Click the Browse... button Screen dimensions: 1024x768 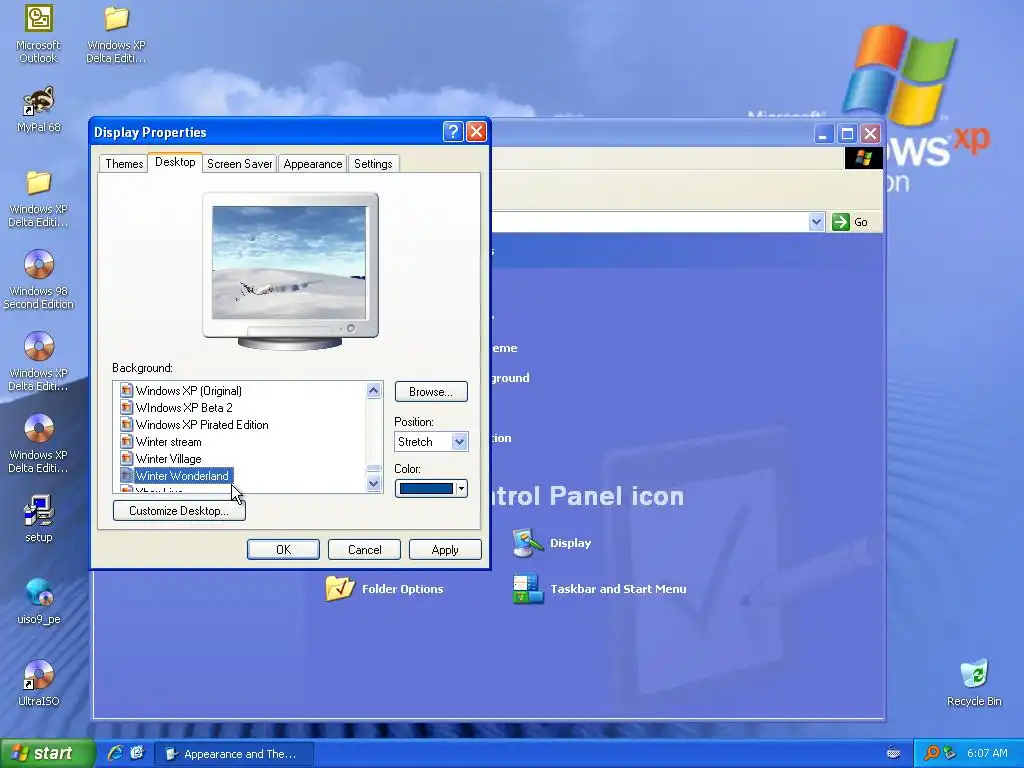tap(431, 392)
